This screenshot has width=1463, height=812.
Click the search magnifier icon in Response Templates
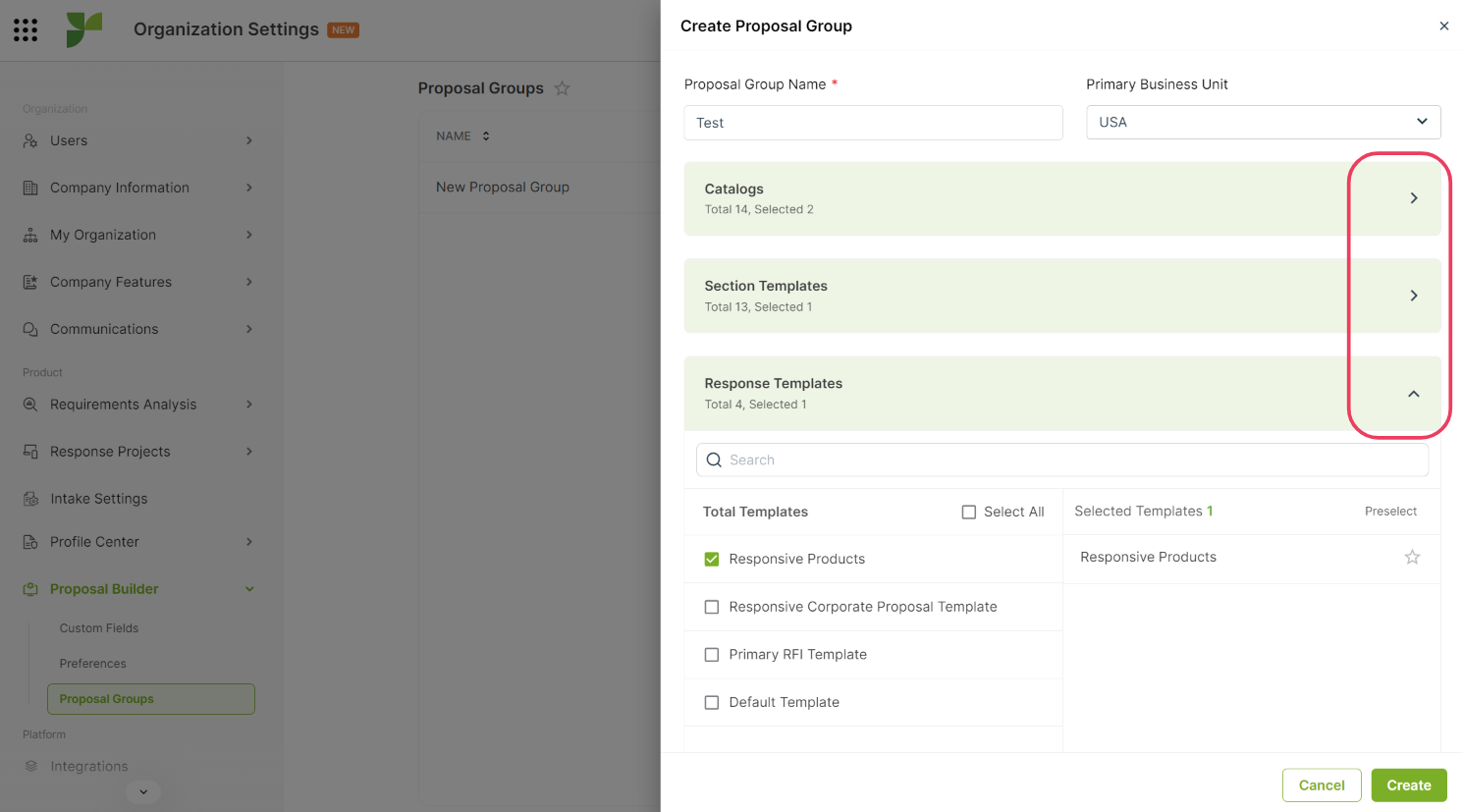714,460
